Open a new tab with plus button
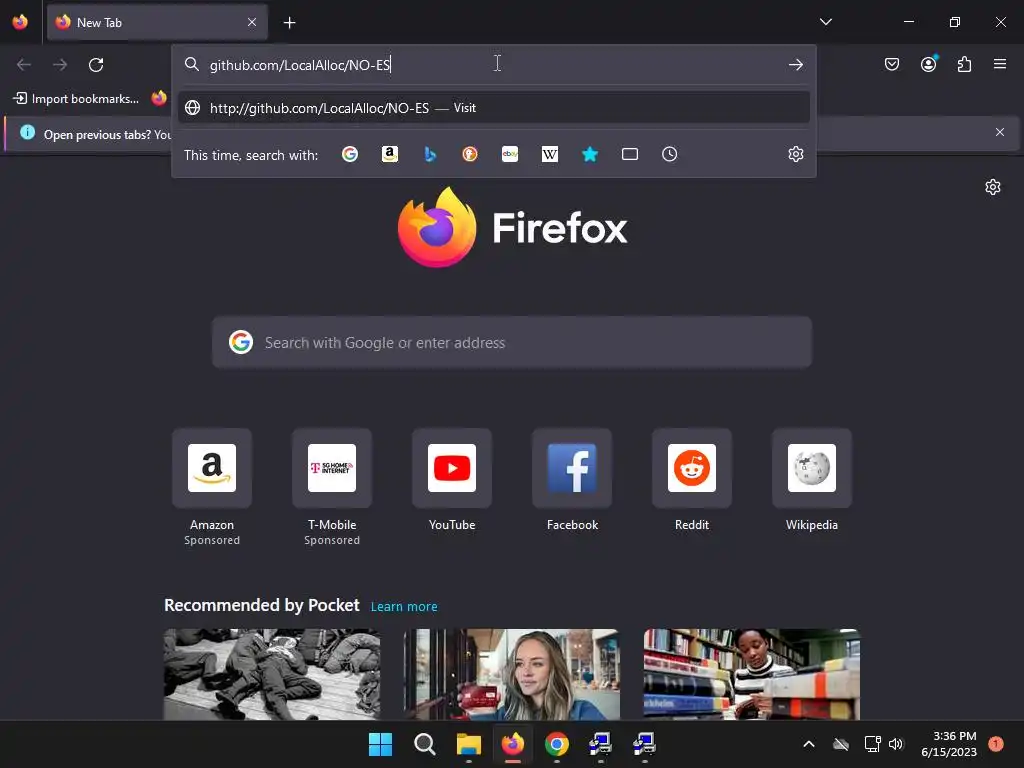The width and height of the screenshot is (1024, 768). coord(289,23)
